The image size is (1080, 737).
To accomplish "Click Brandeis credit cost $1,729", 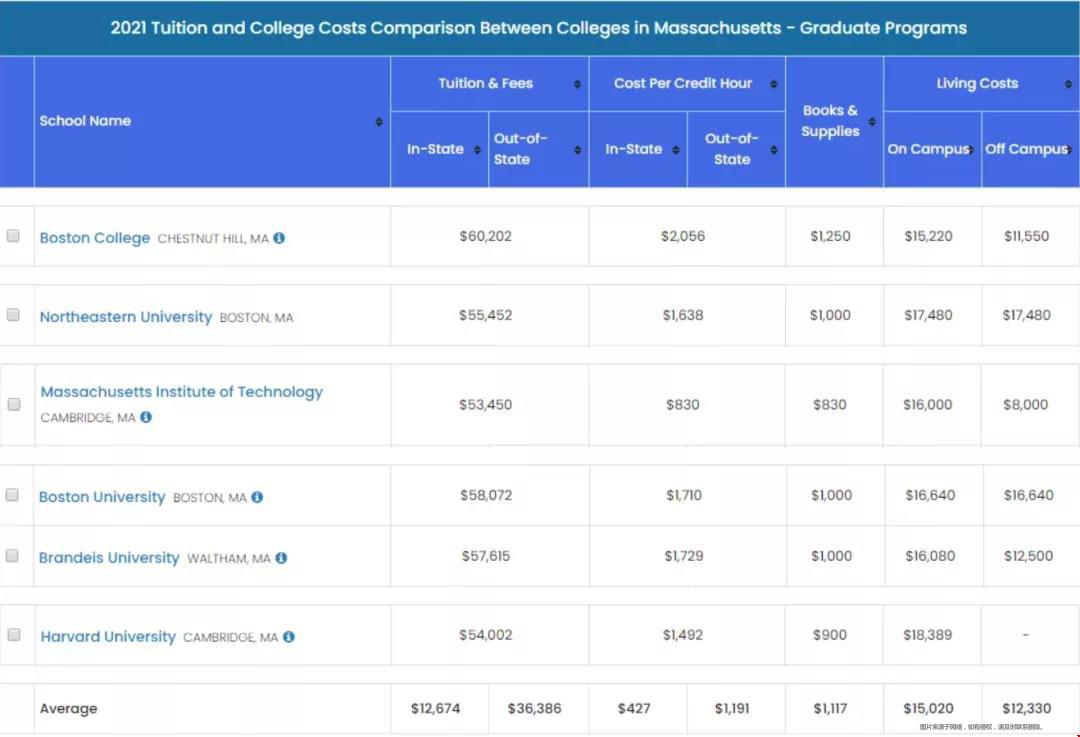I will 684,556.
